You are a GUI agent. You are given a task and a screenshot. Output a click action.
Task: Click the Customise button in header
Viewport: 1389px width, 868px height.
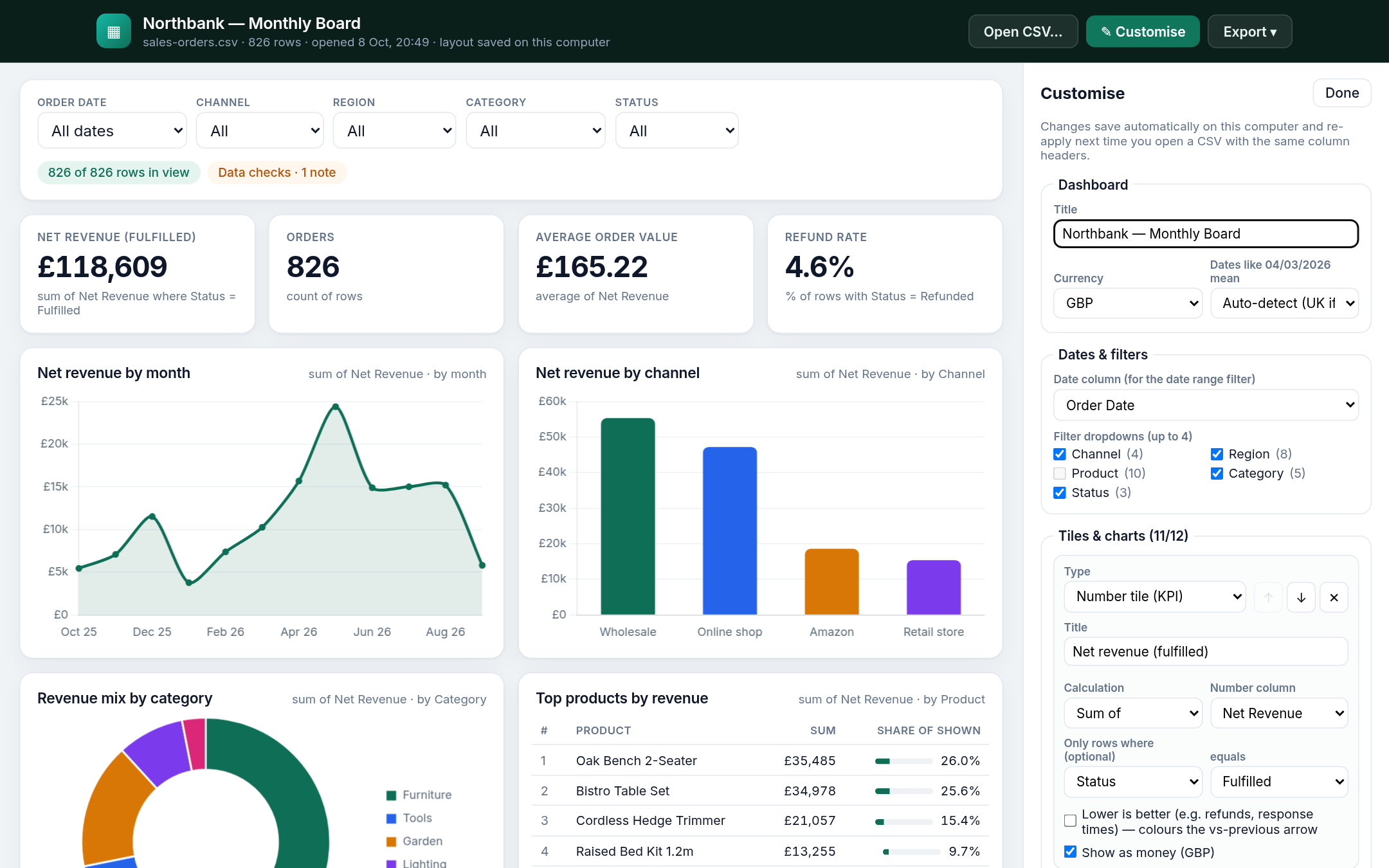tap(1143, 32)
